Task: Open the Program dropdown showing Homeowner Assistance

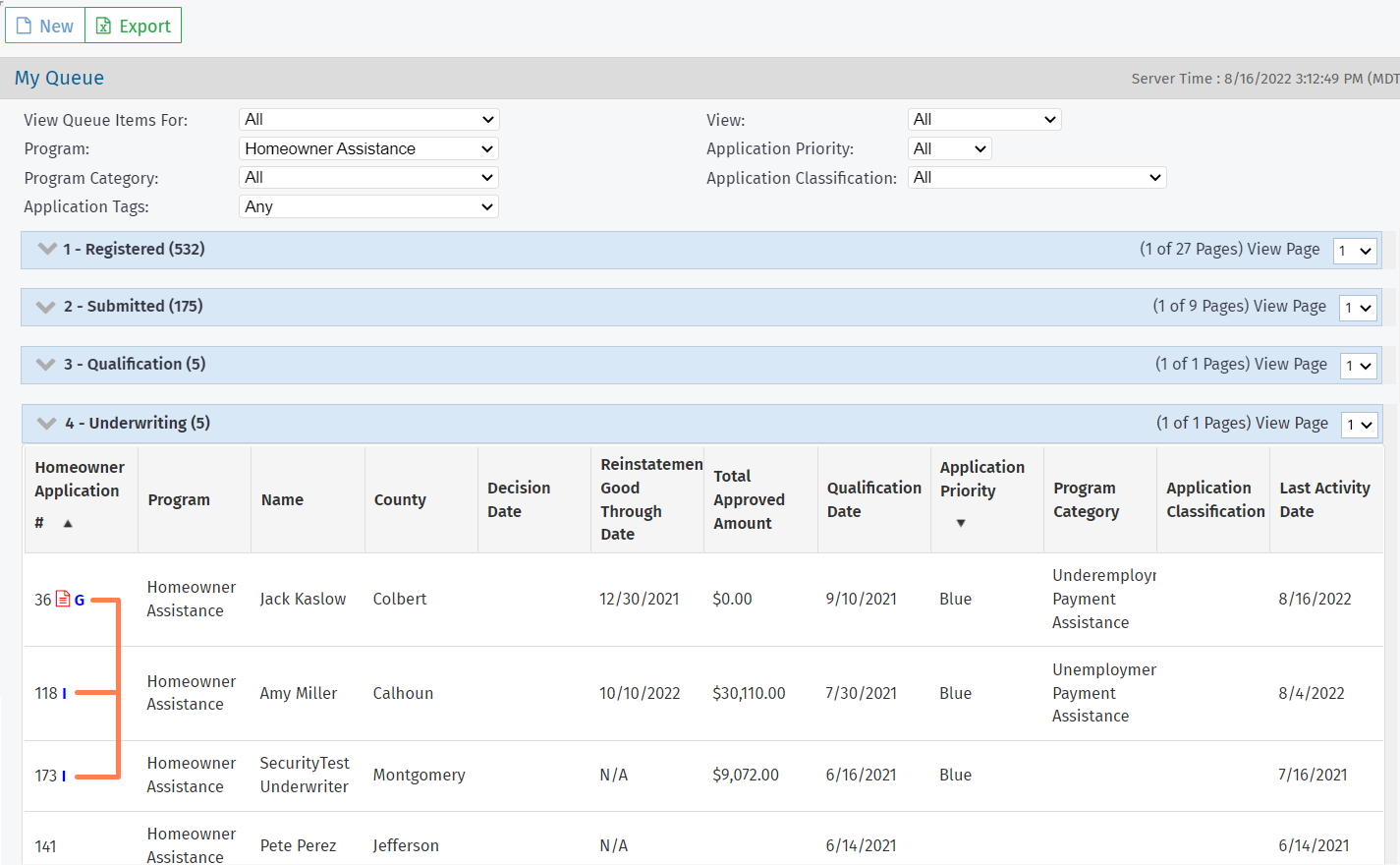Action: [x=368, y=148]
